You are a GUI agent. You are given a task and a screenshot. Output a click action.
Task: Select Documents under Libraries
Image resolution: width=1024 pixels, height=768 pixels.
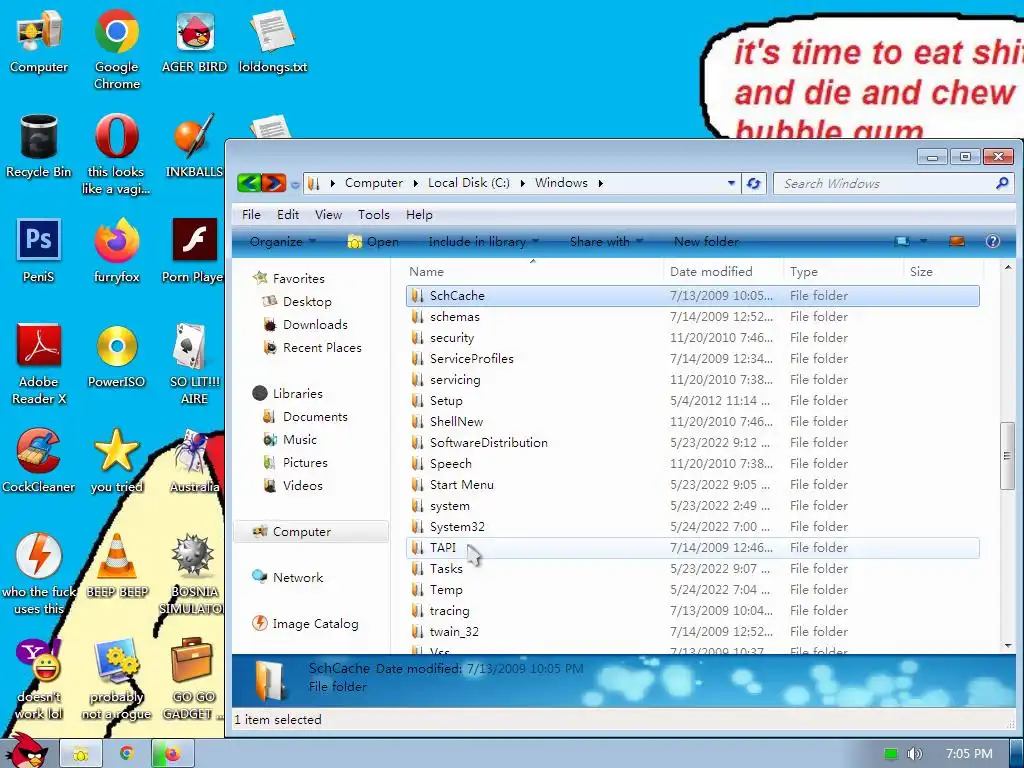315,417
